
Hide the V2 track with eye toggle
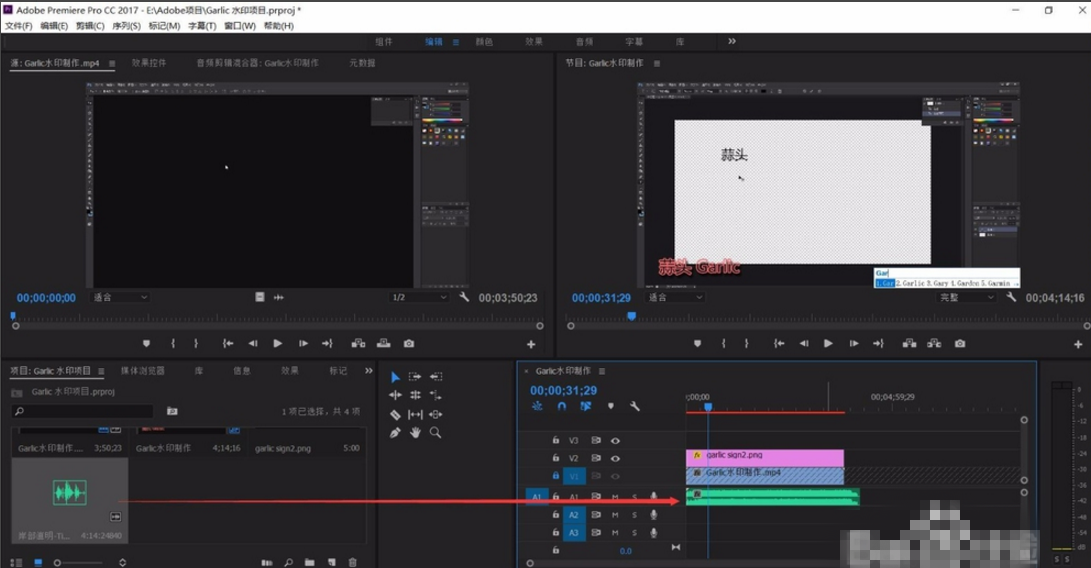[x=615, y=458]
